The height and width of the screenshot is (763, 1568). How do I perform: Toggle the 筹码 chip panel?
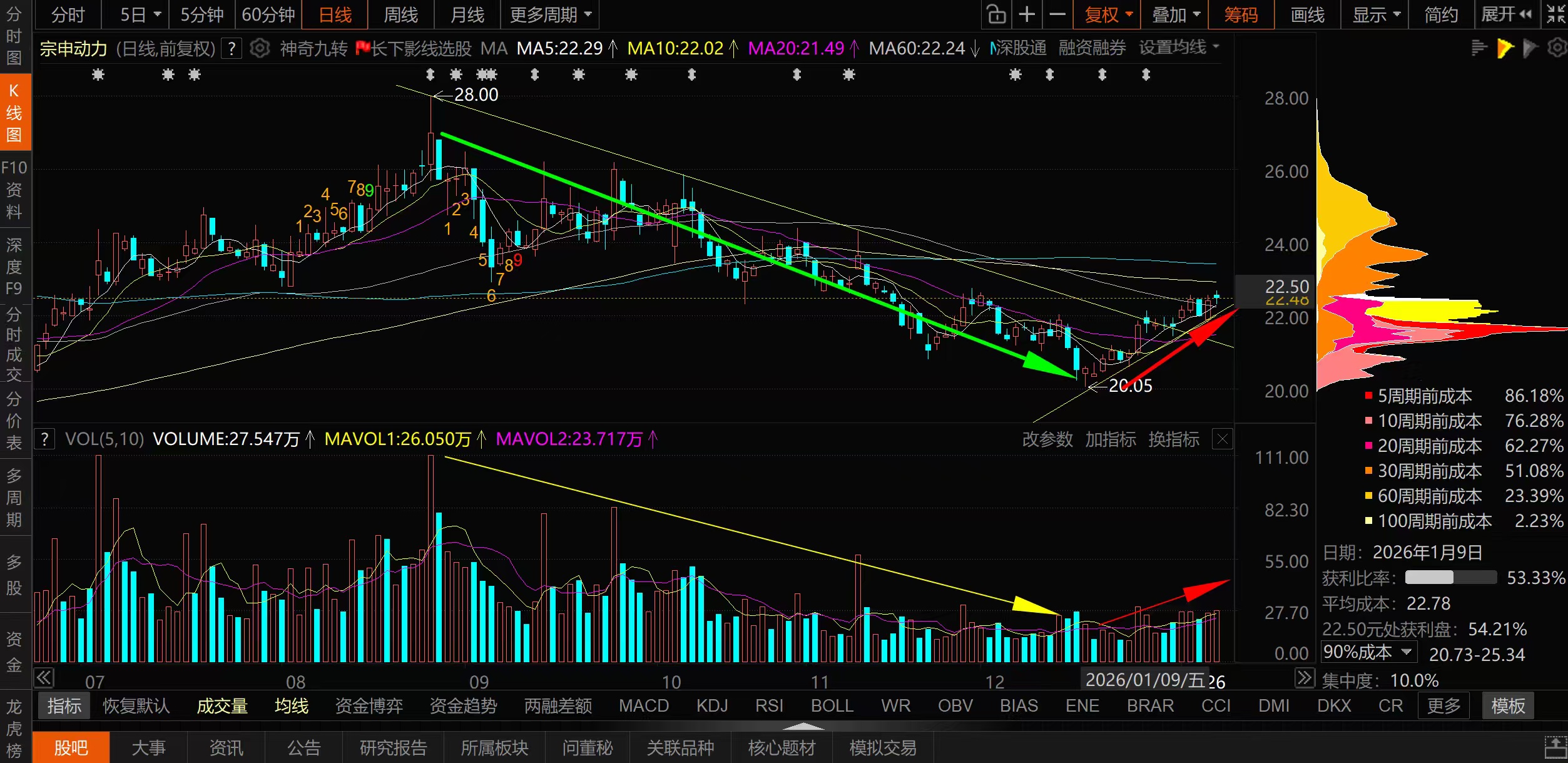pyautogui.click(x=1241, y=14)
